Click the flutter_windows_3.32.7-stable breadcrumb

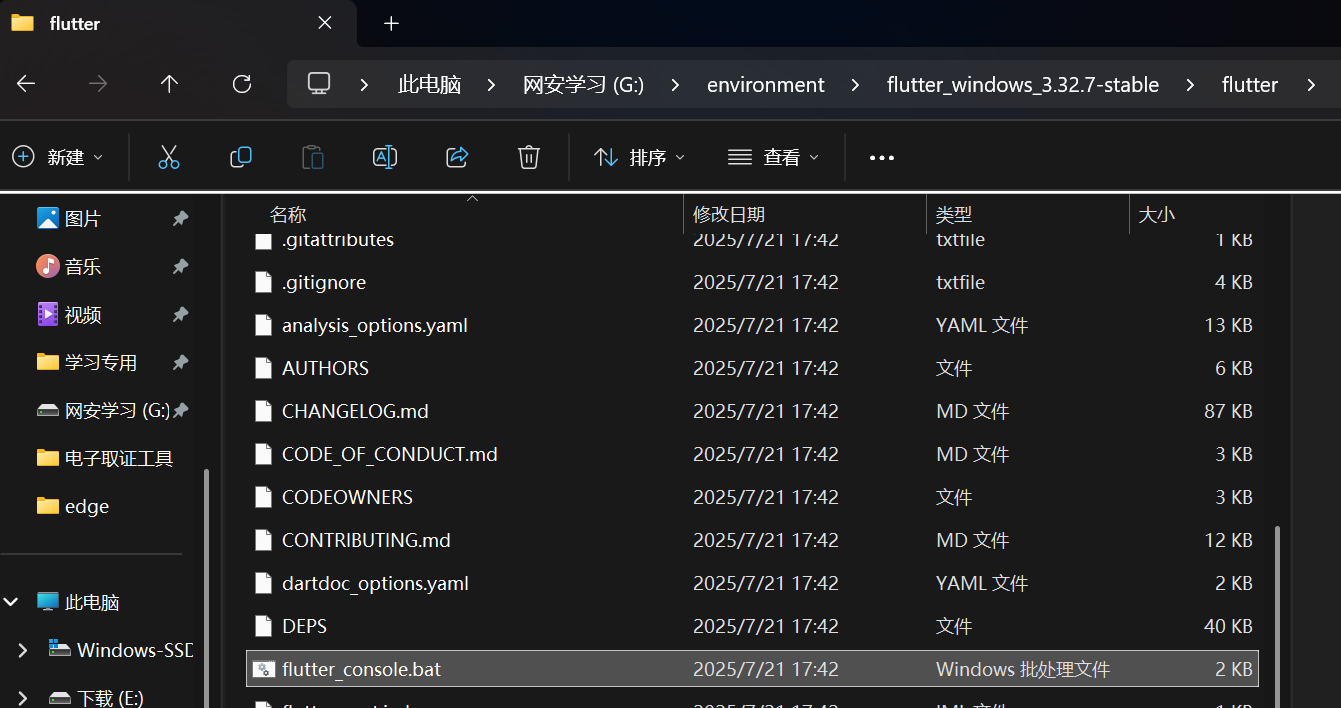(1022, 85)
